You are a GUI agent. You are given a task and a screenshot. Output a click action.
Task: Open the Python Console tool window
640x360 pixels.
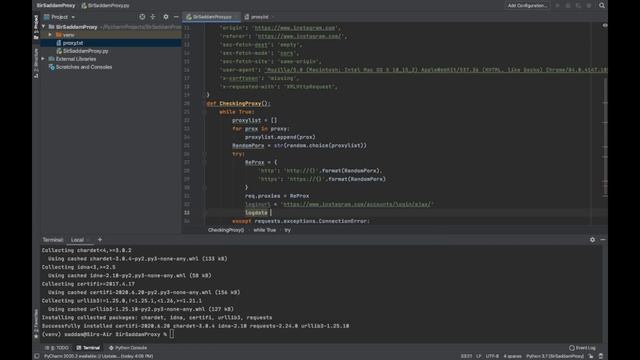128,348
